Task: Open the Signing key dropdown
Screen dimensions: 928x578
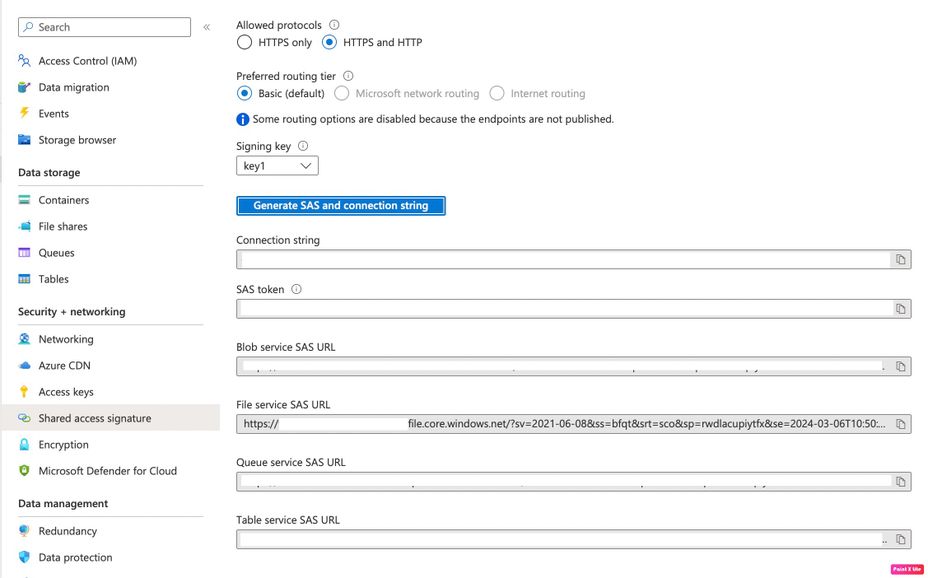Action: (x=277, y=166)
